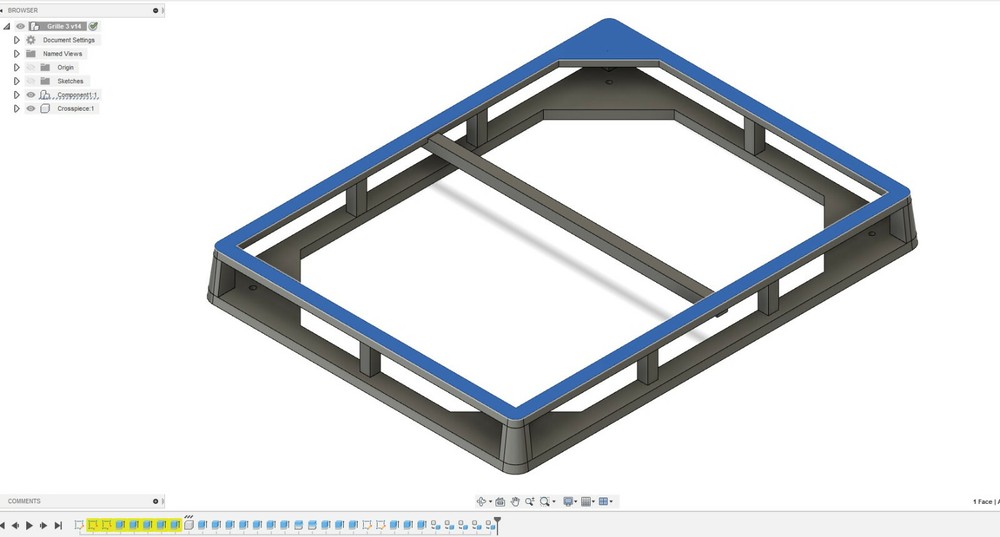Open the Viewports layout icon

tap(603, 501)
